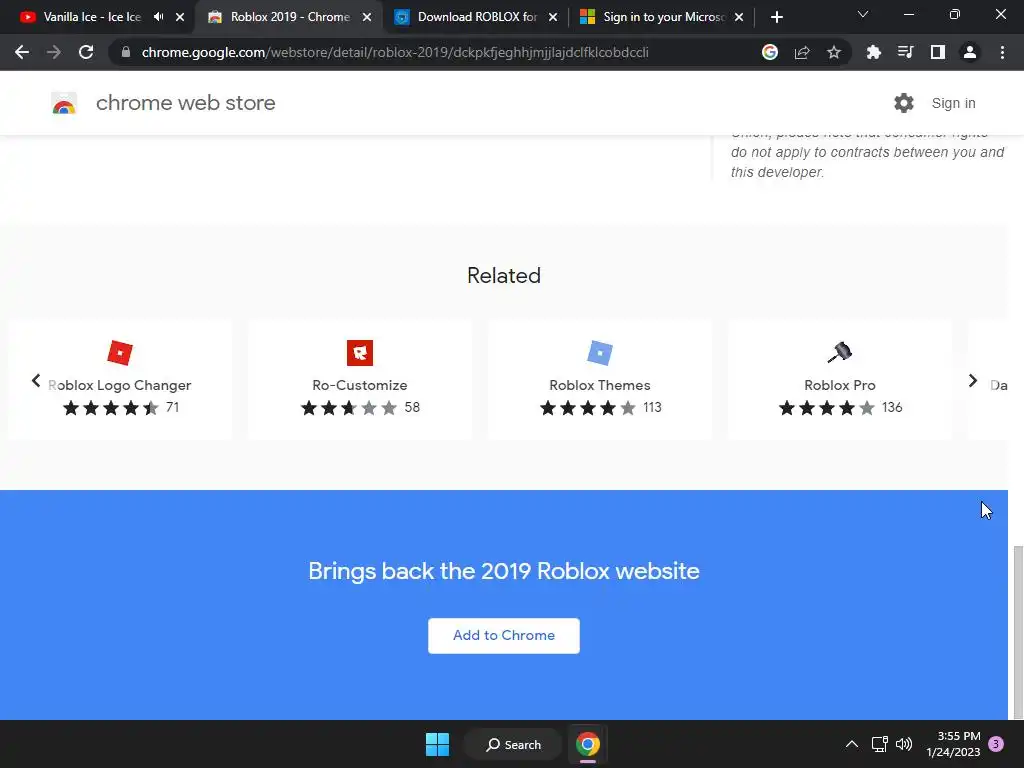Close the Vanilla Ice tab
This screenshot has height=768, width=1024.
(180, 17)
